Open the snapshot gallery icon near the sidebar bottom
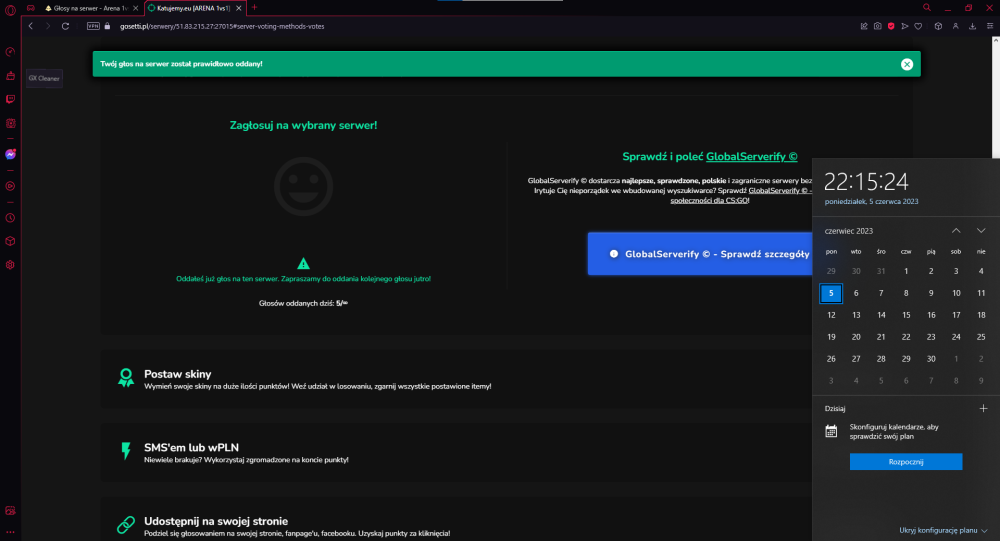This screenshot has height=541, width=1000. (x=10, y=510)
